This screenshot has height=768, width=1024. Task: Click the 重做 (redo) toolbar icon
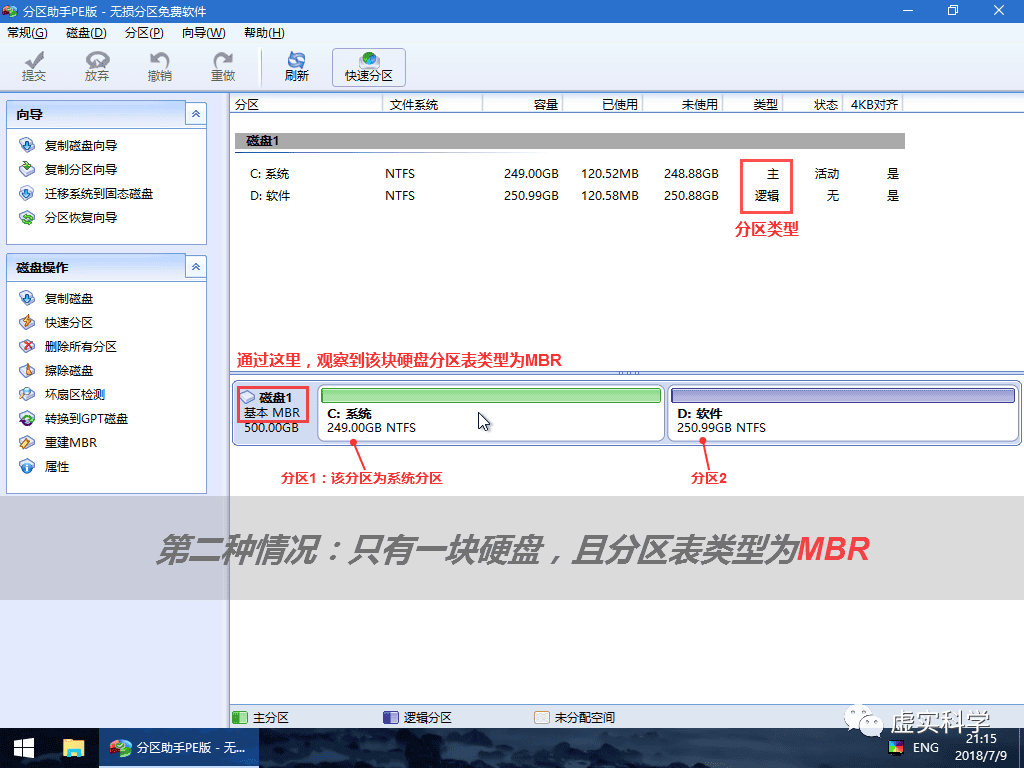pos(223,67)
